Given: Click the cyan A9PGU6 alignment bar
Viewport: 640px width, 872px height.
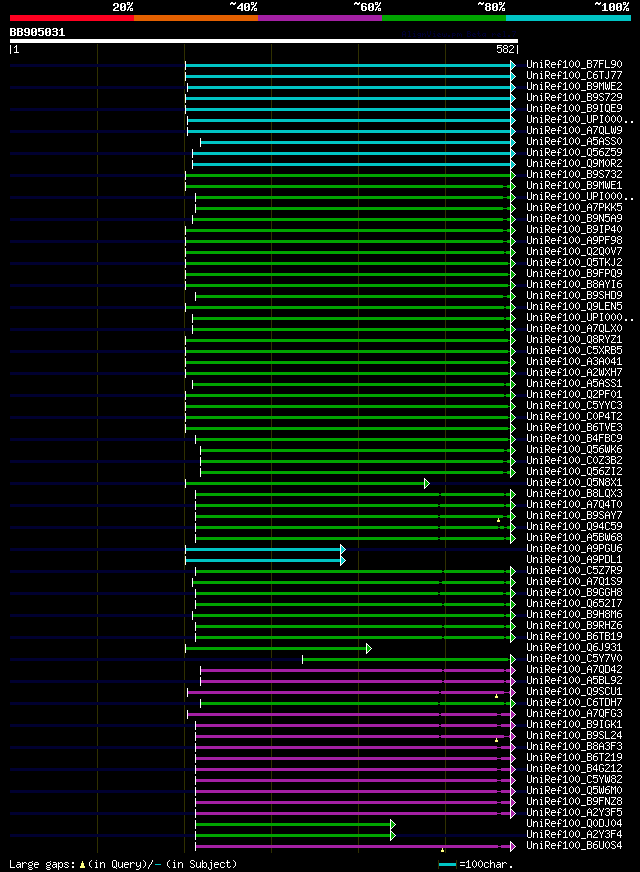Looking at the screenshot, I should pyautogui.click(x=263, y=549).
